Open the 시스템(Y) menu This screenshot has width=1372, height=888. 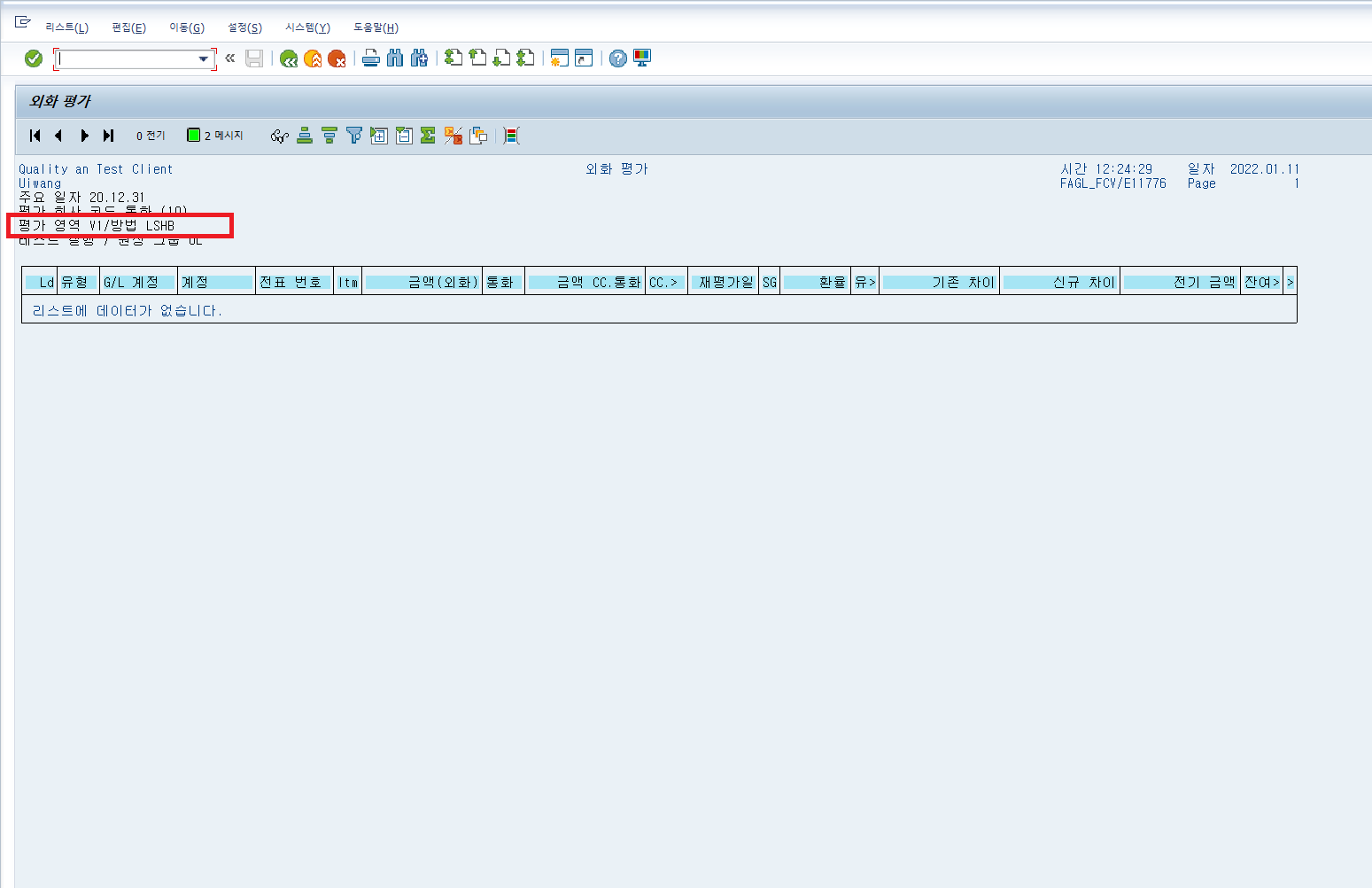(x=308, y=27)
